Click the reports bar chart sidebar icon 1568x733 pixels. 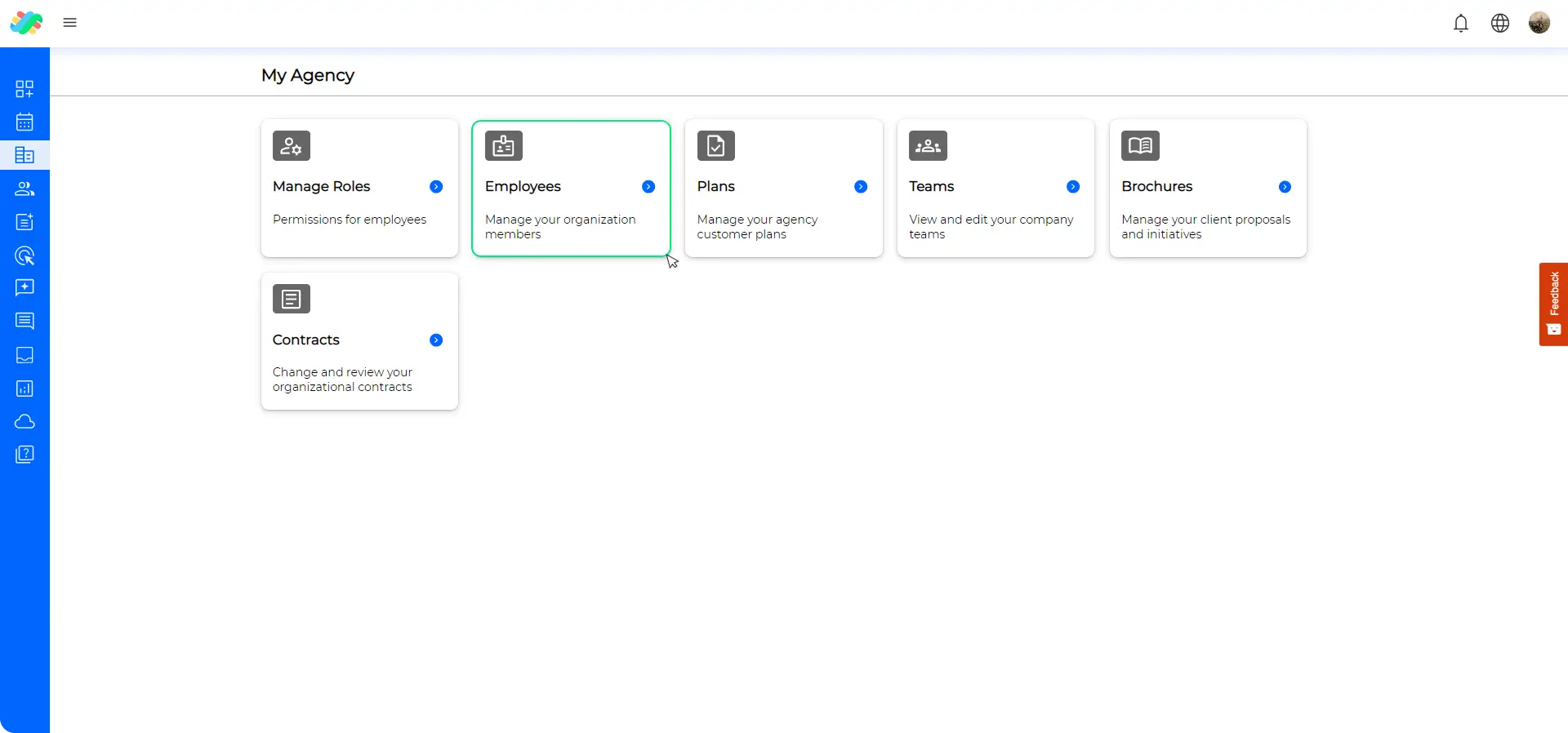click(24, 389)
